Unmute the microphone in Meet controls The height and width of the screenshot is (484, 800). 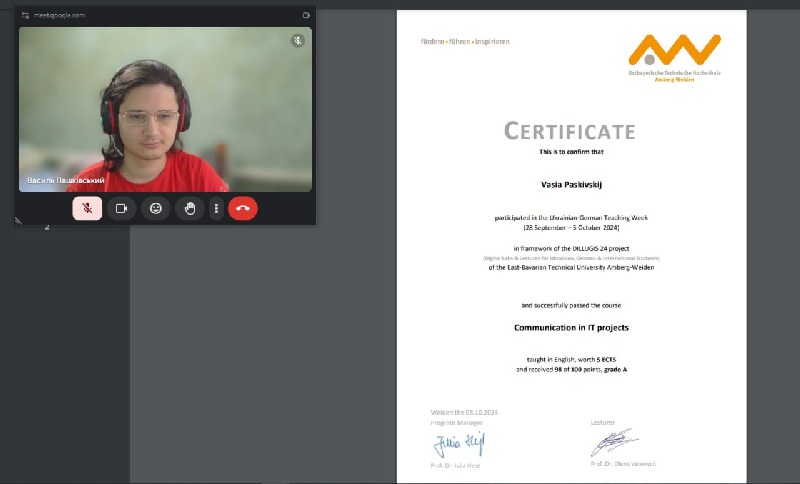pyautogui.click(x=87, y=208)
